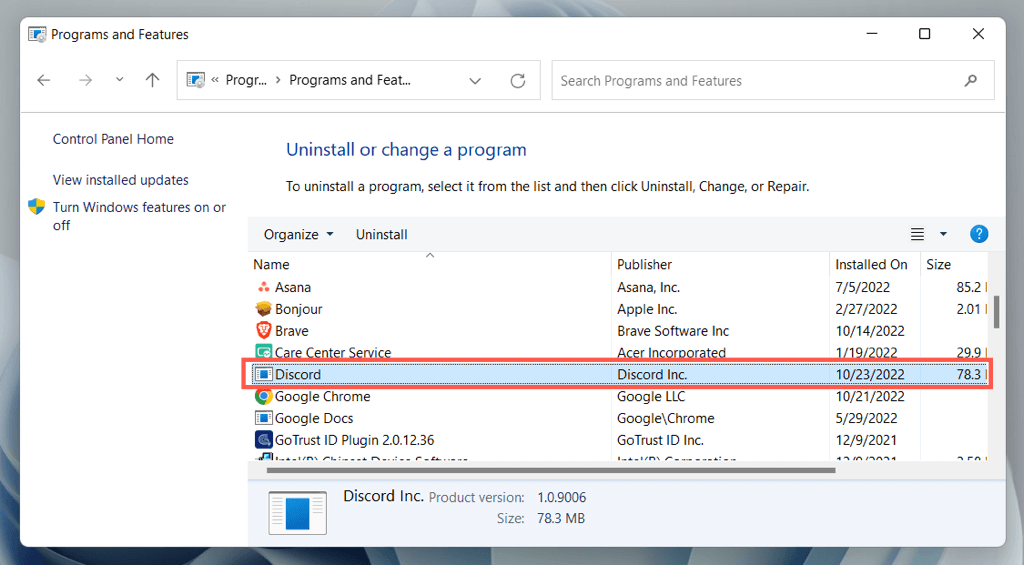The width and height of the screenshot is (1024, 565).
Task: Sort list by Installed On column
Action: [871, 265]
